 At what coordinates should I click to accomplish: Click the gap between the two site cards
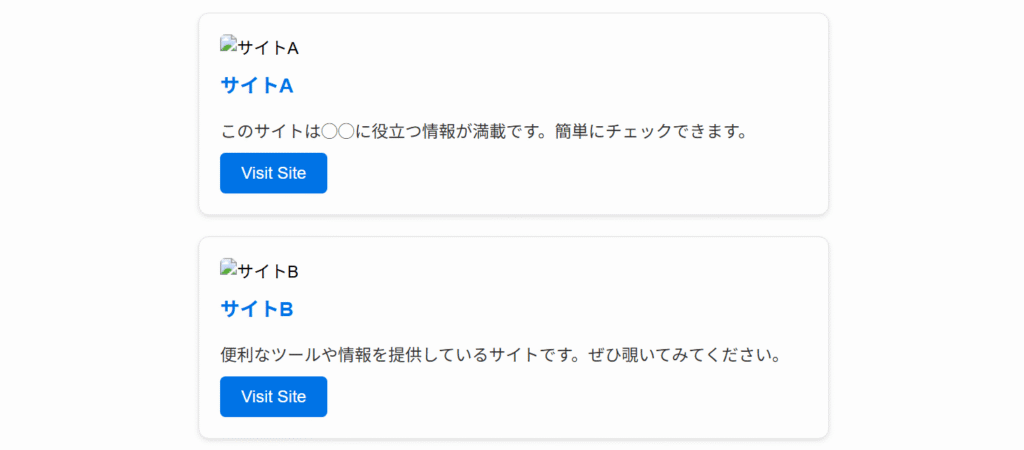click(513, 226)
